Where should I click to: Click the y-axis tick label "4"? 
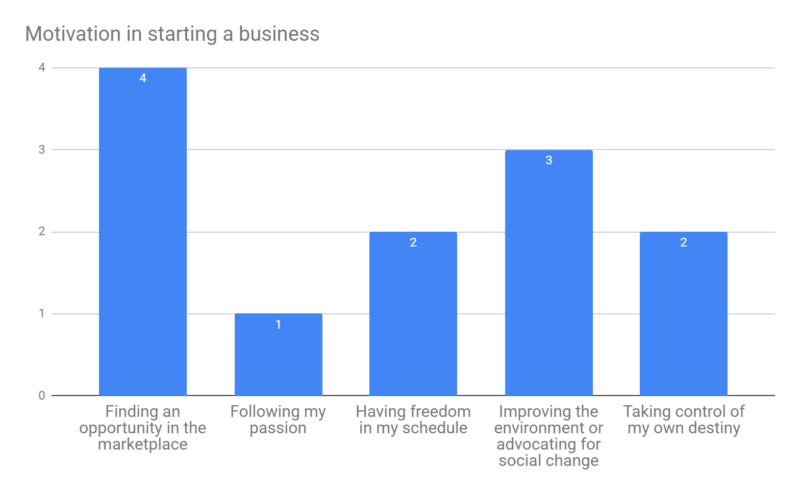(x=42, y=68)
